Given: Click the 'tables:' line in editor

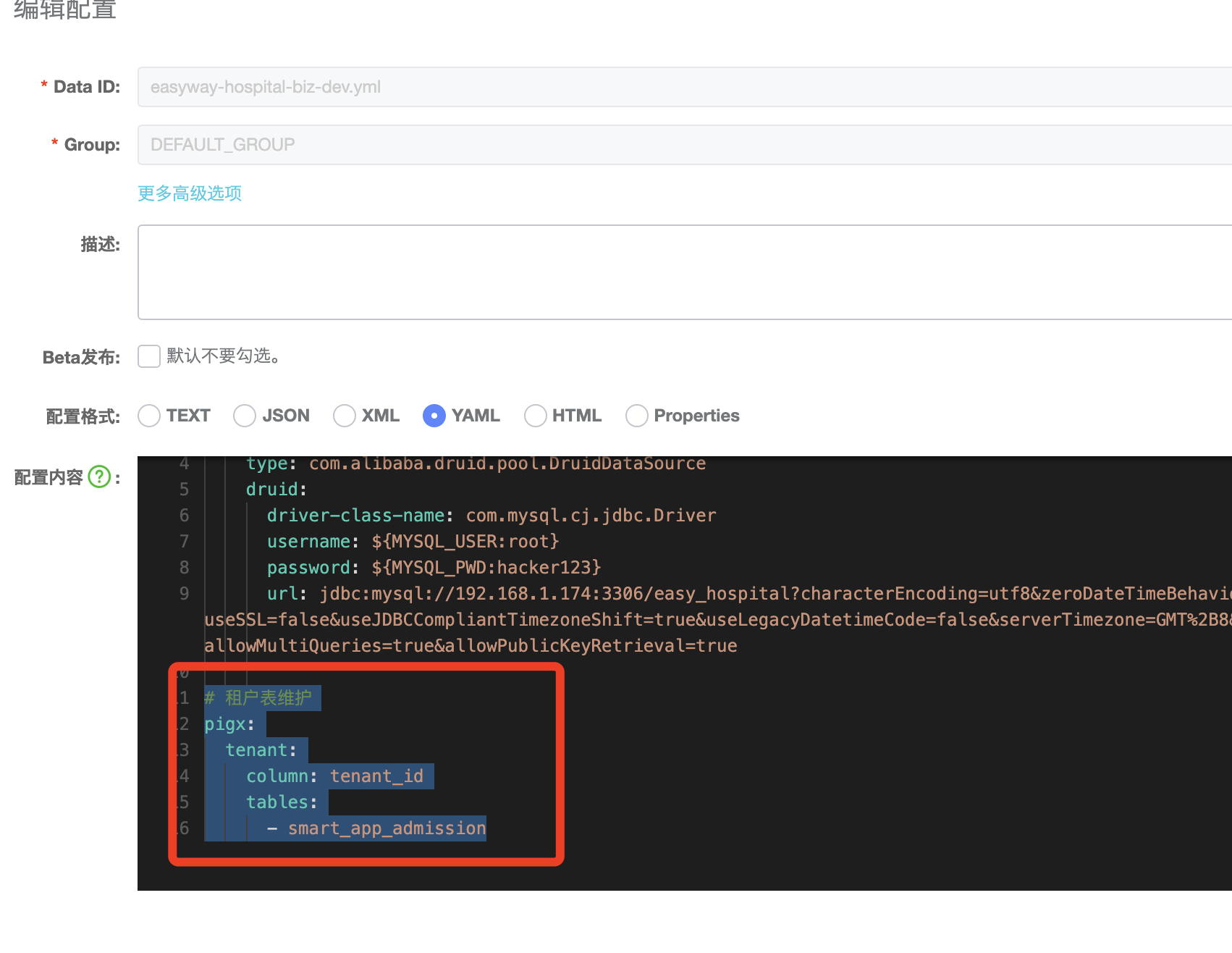Looking at the screenshot, I should [282, 802].
